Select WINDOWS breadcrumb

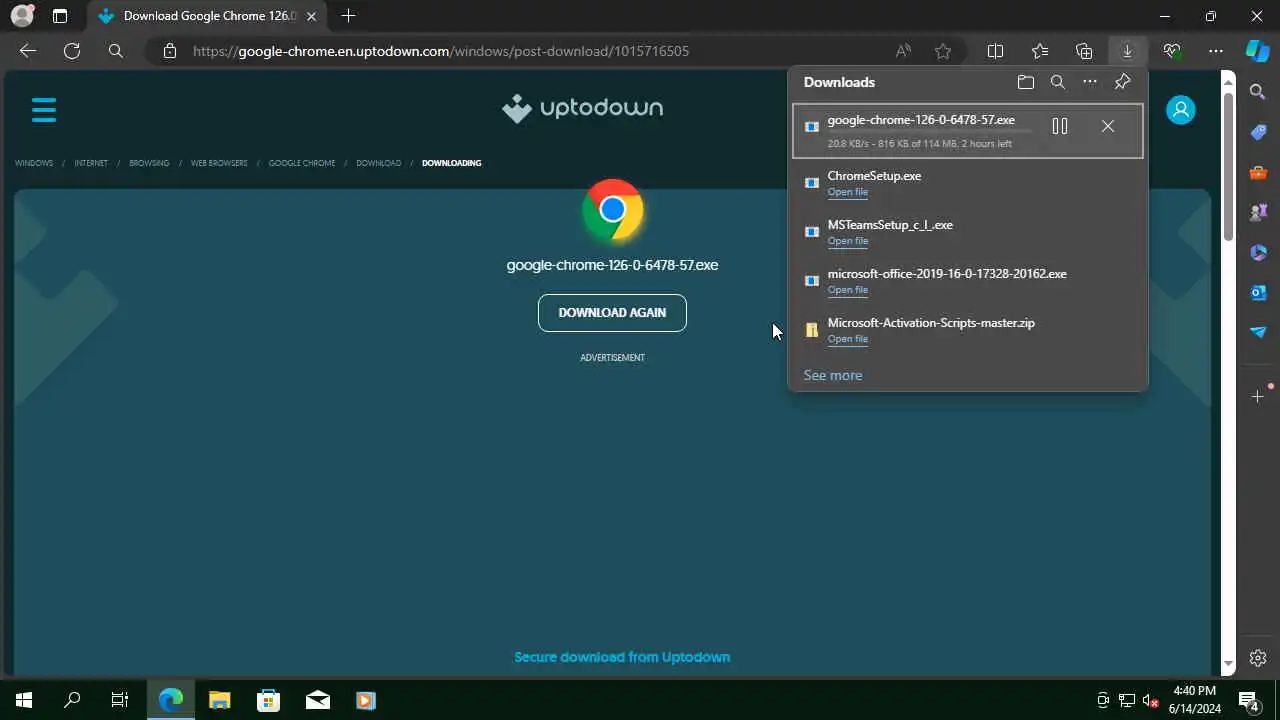[x=34, y=163]
